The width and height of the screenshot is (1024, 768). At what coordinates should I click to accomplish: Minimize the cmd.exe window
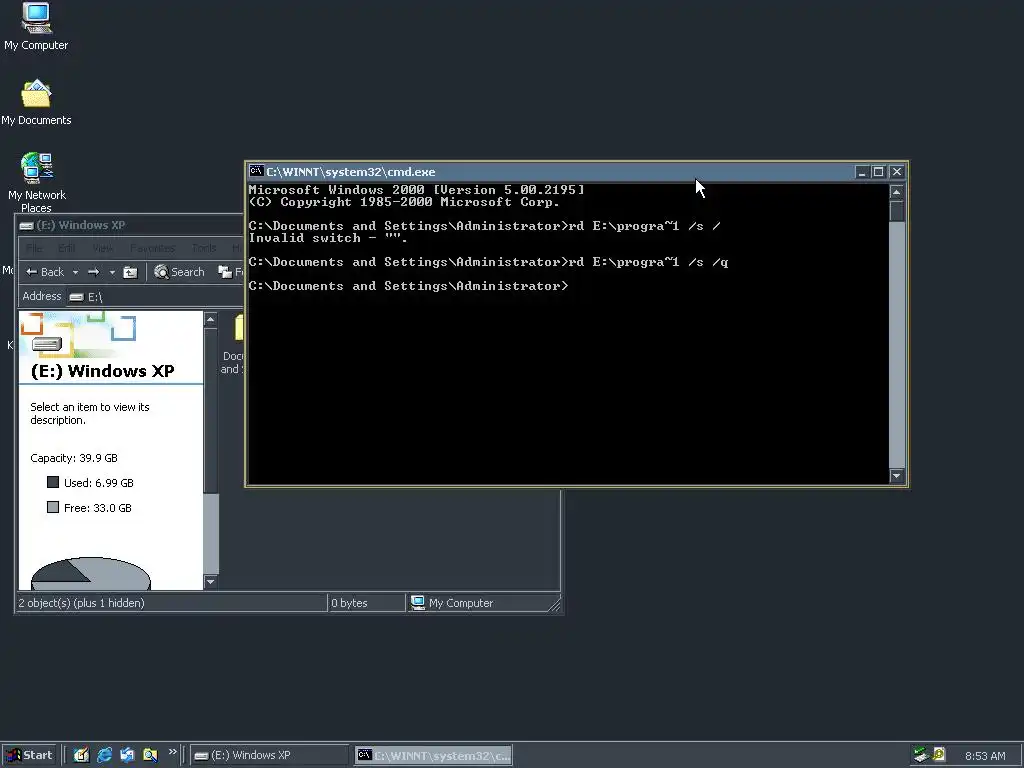(x=861, y=172)
